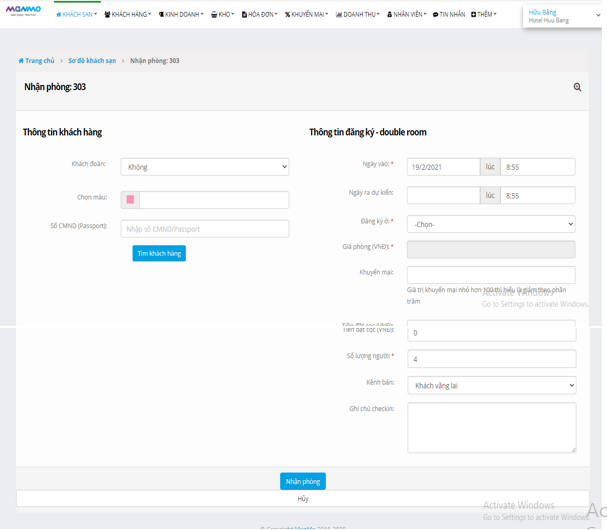Expand the Kênh bán dropdown

click(490, 385)
